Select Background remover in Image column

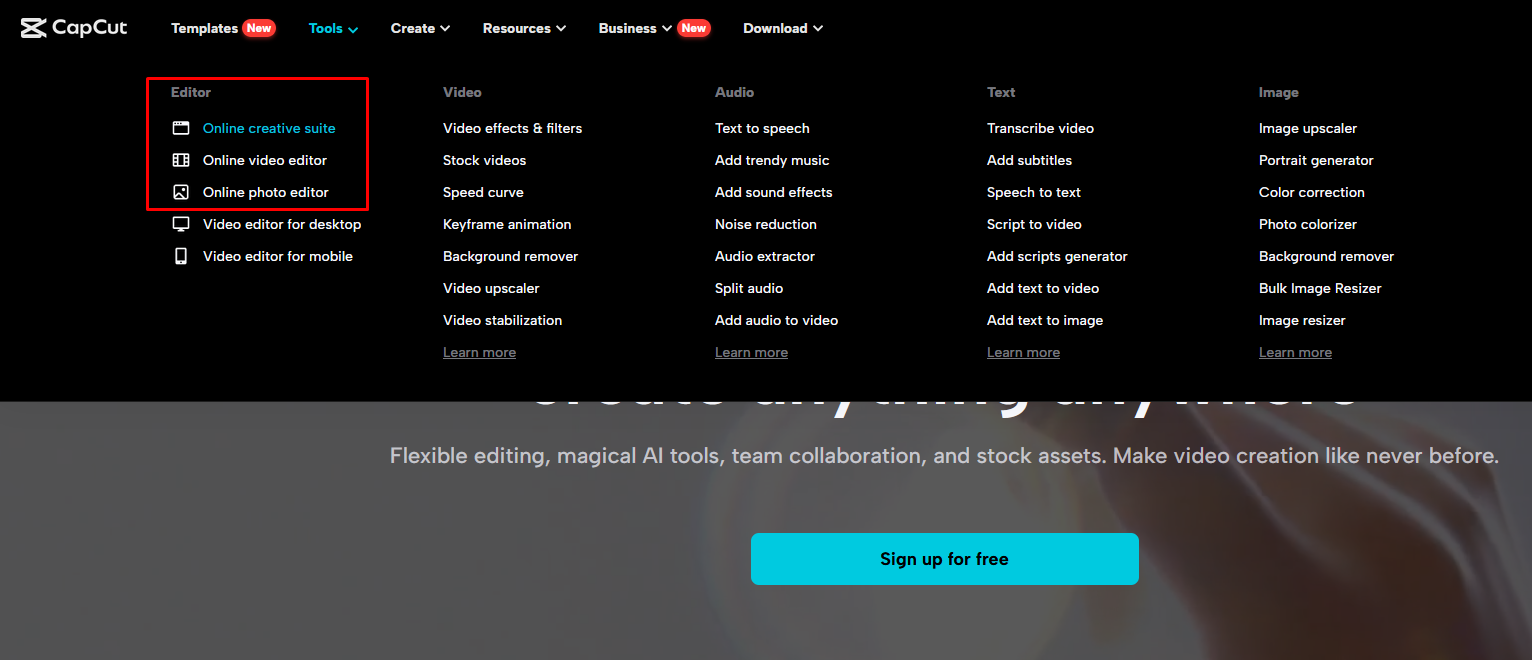pyautogui.click(x=1326, y=256)
